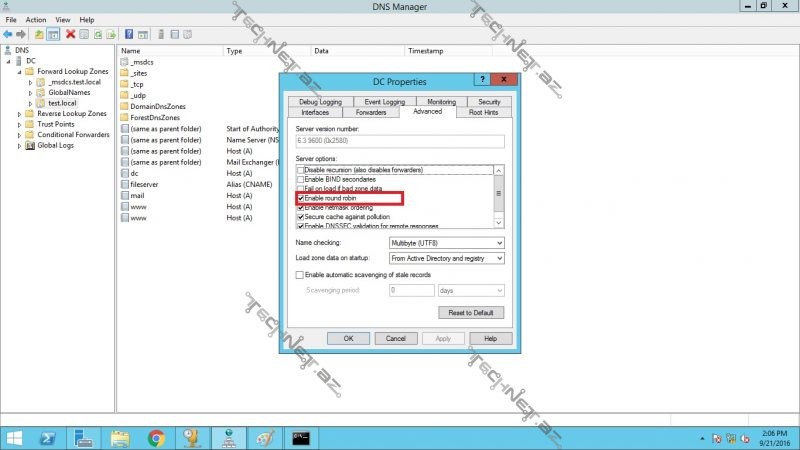Click the Reset to Default button
The width and height of the screenshot is (800, 450).
click(471, 312)
